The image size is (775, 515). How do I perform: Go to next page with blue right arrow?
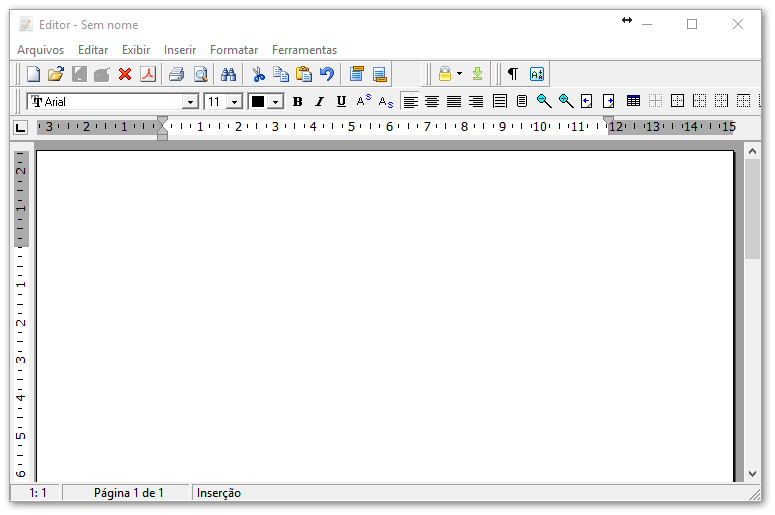pyautogui.click(x=608, y=101)
